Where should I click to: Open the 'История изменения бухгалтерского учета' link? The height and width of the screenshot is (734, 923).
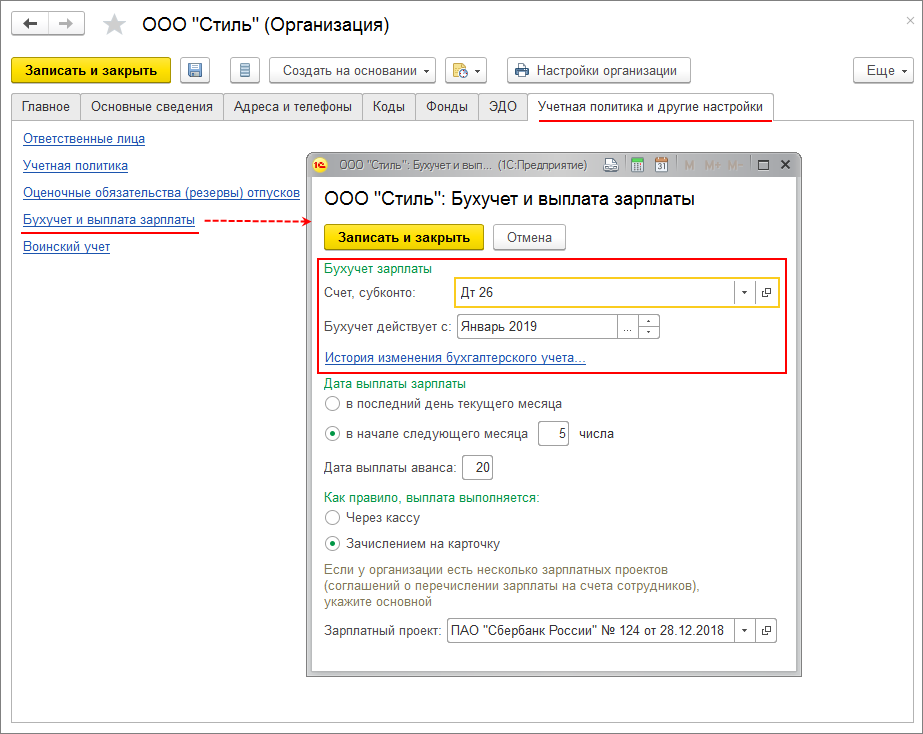455,358
